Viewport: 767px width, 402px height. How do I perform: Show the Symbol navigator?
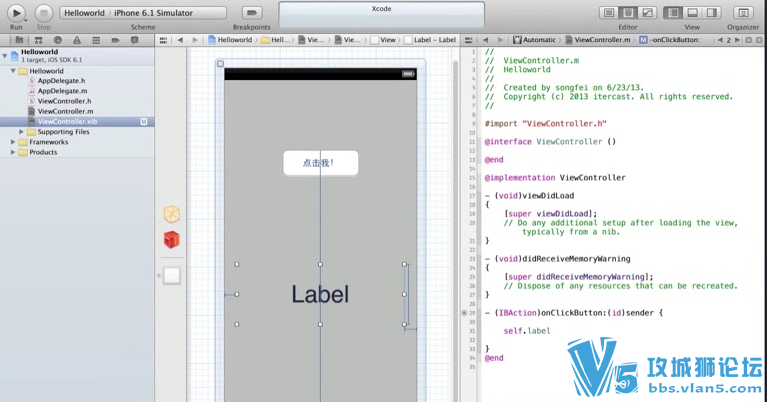click(x=38, y=40)
